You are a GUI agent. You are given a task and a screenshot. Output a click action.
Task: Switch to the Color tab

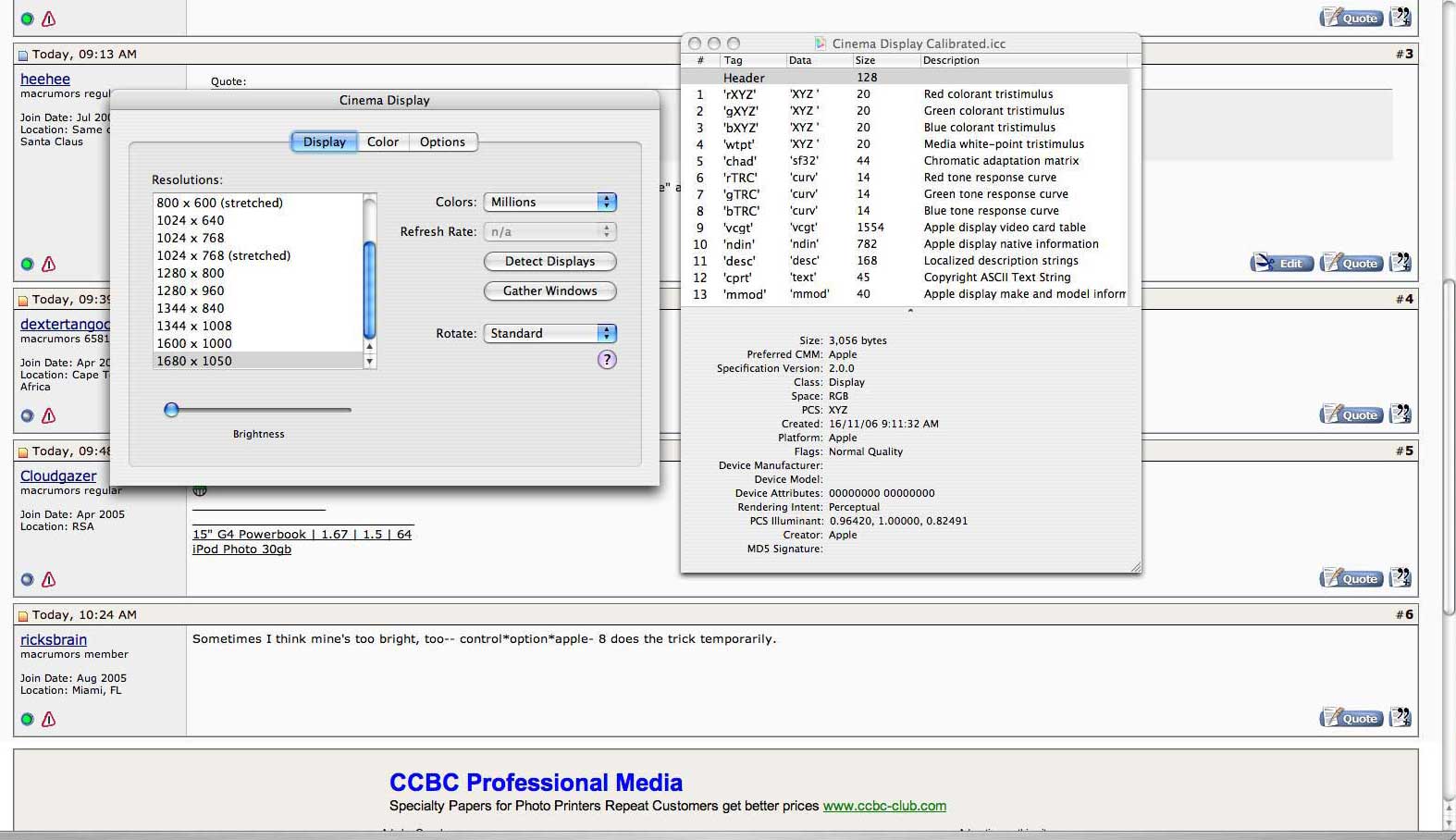coord(383,142)
